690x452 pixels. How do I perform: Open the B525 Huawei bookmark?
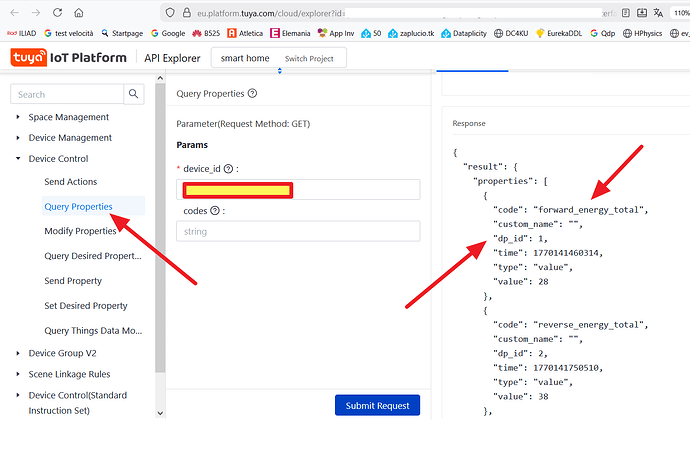pos(206,33)
